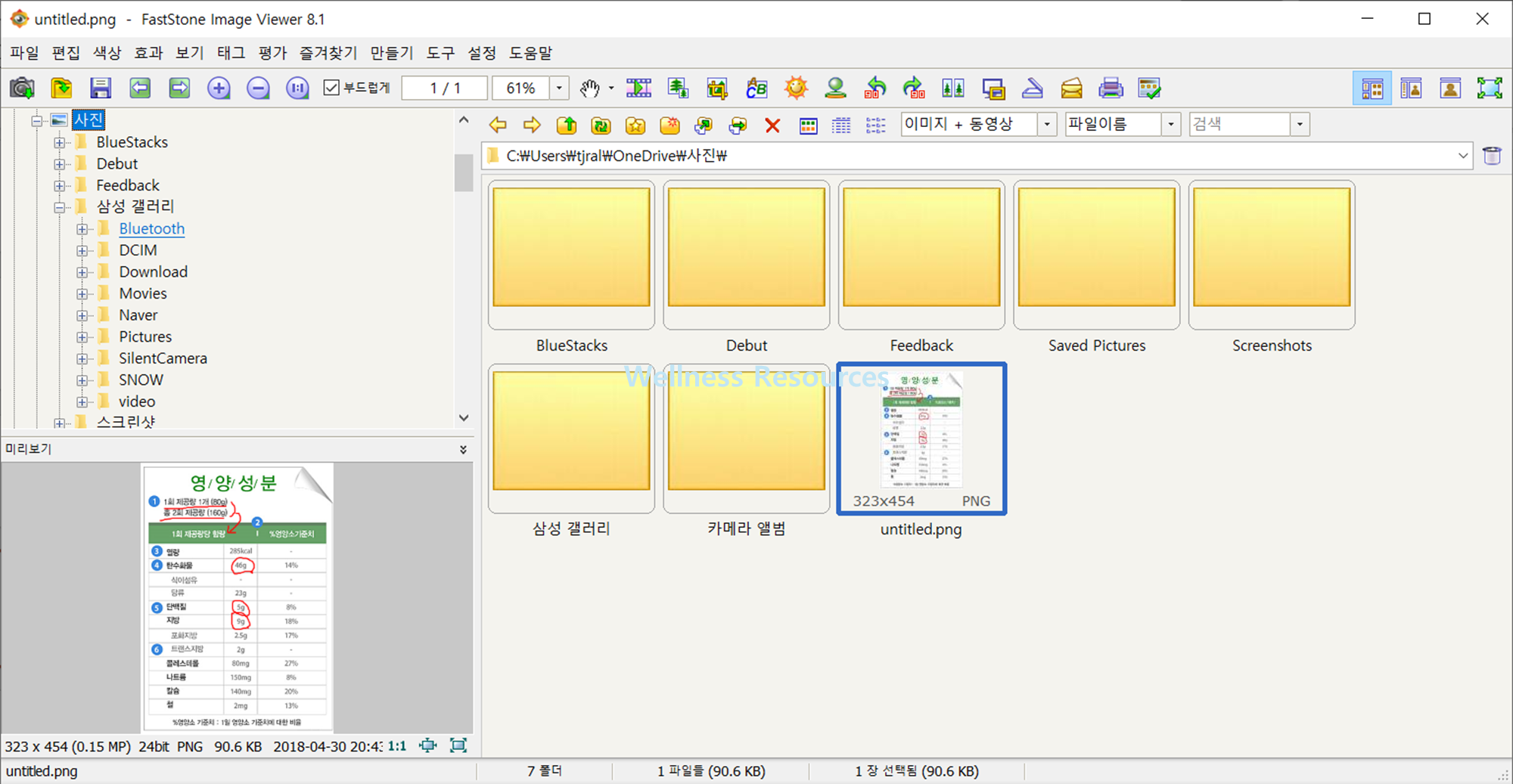Click the create new folder icon
Image resolution: width=1513 pixels, height=784 pixels.
point(670,125)
